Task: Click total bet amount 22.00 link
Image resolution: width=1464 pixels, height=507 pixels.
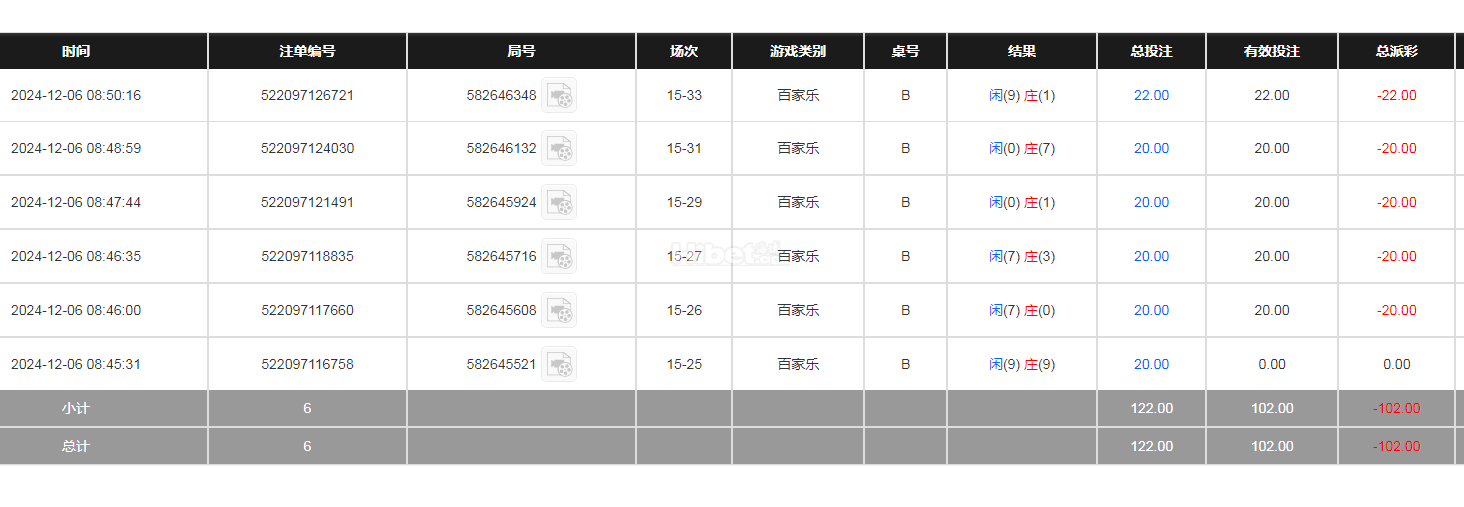Action: click(1151, 96)
